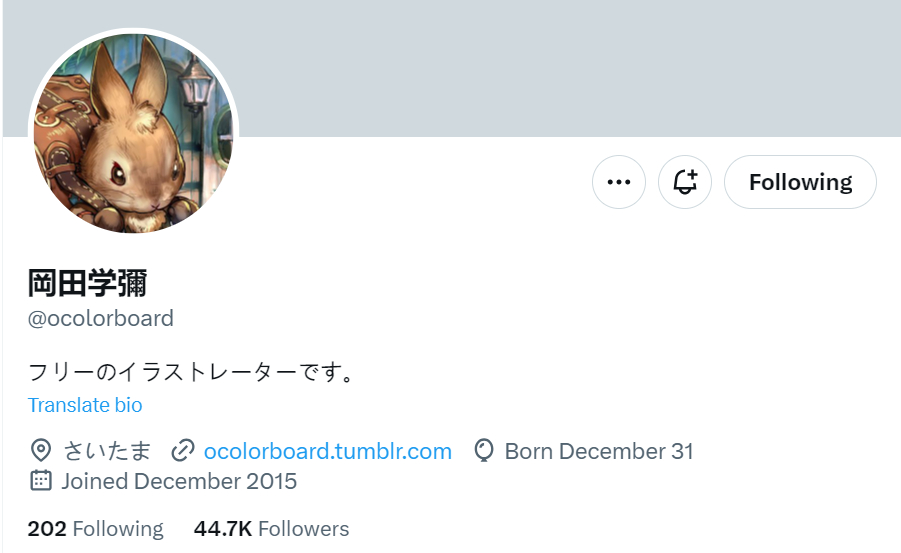901x553 pixels.
Task: Open the three-dot more options menu
Action: click(619, 182)
